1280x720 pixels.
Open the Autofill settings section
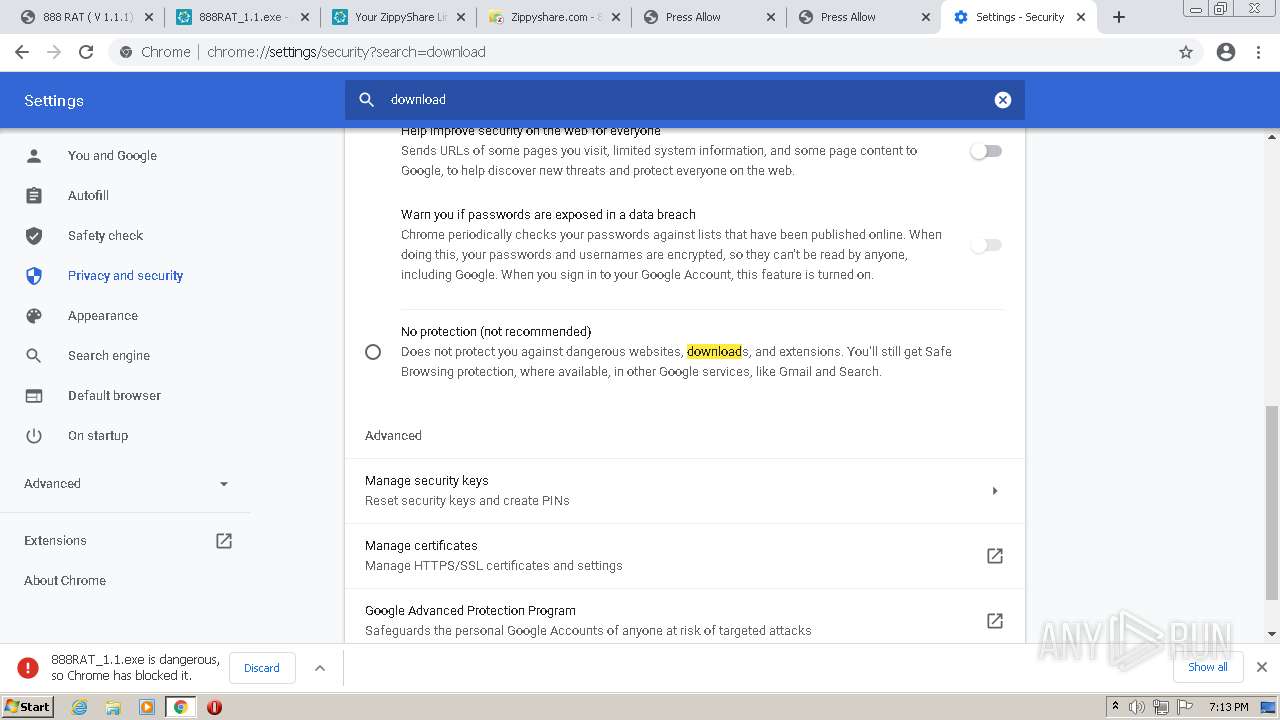click(88, 196)
